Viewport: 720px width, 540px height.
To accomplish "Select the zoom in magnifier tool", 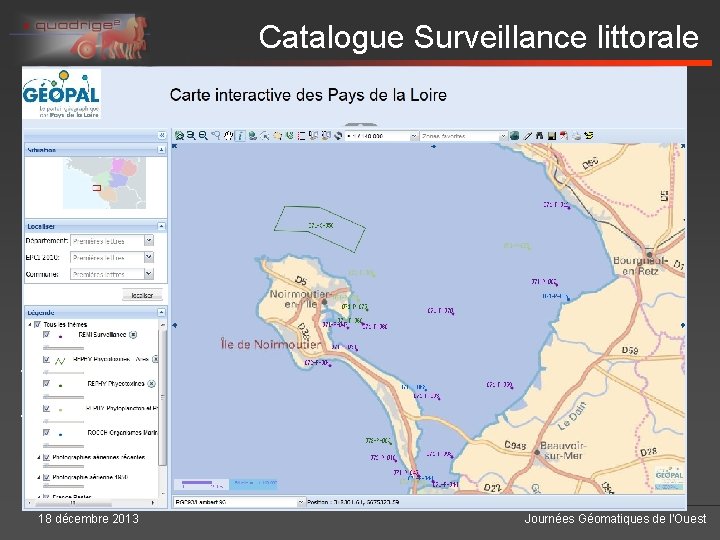I will click(191, 136).
